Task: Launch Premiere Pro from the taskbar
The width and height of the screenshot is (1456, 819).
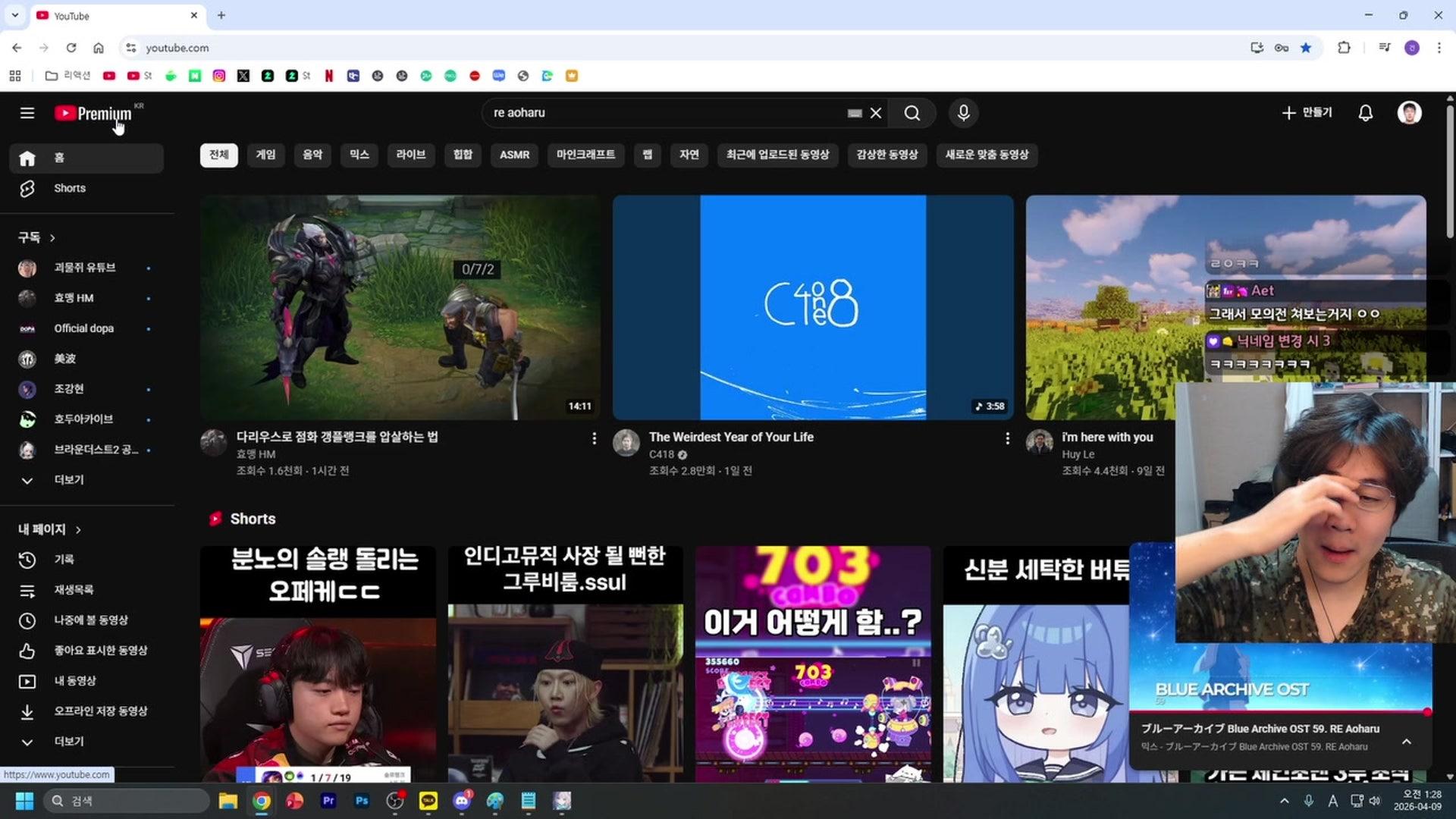Action: point(328,801)
